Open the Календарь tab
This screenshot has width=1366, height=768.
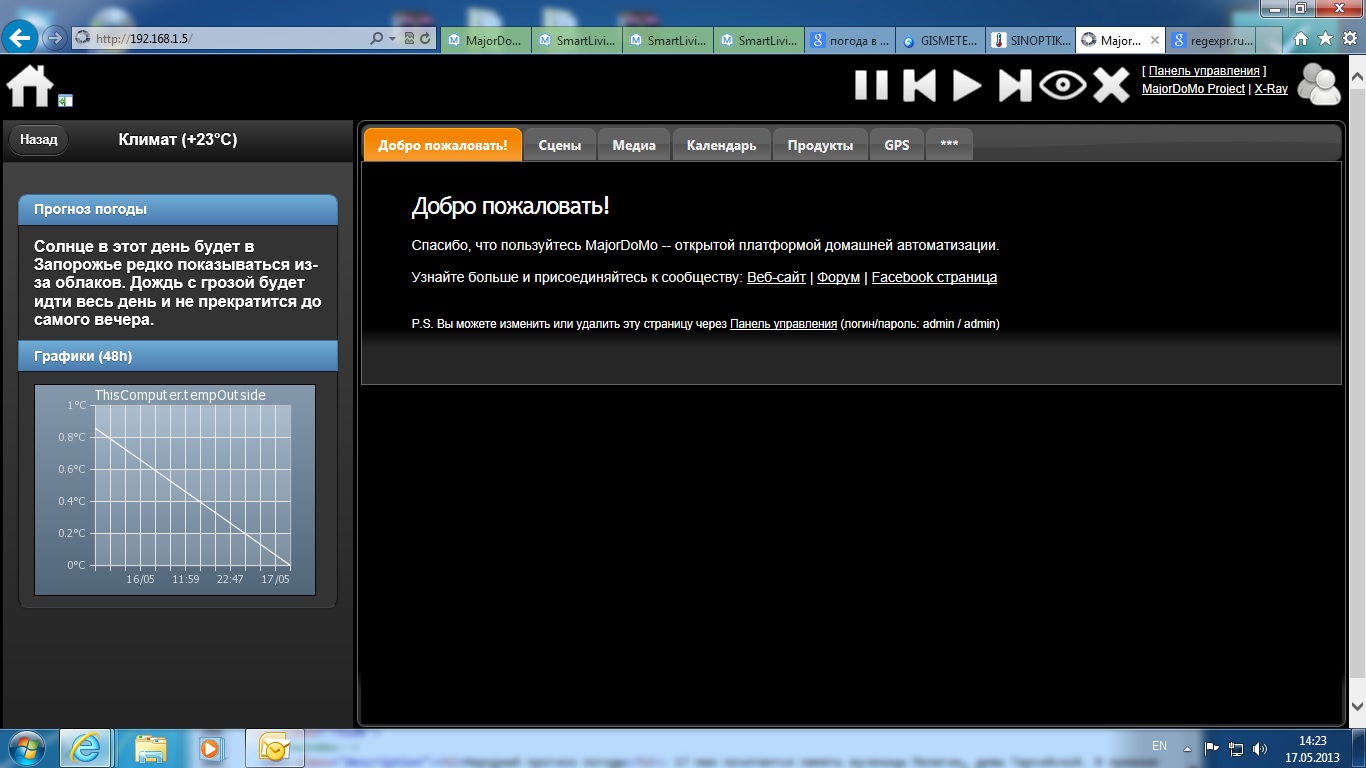721,145
